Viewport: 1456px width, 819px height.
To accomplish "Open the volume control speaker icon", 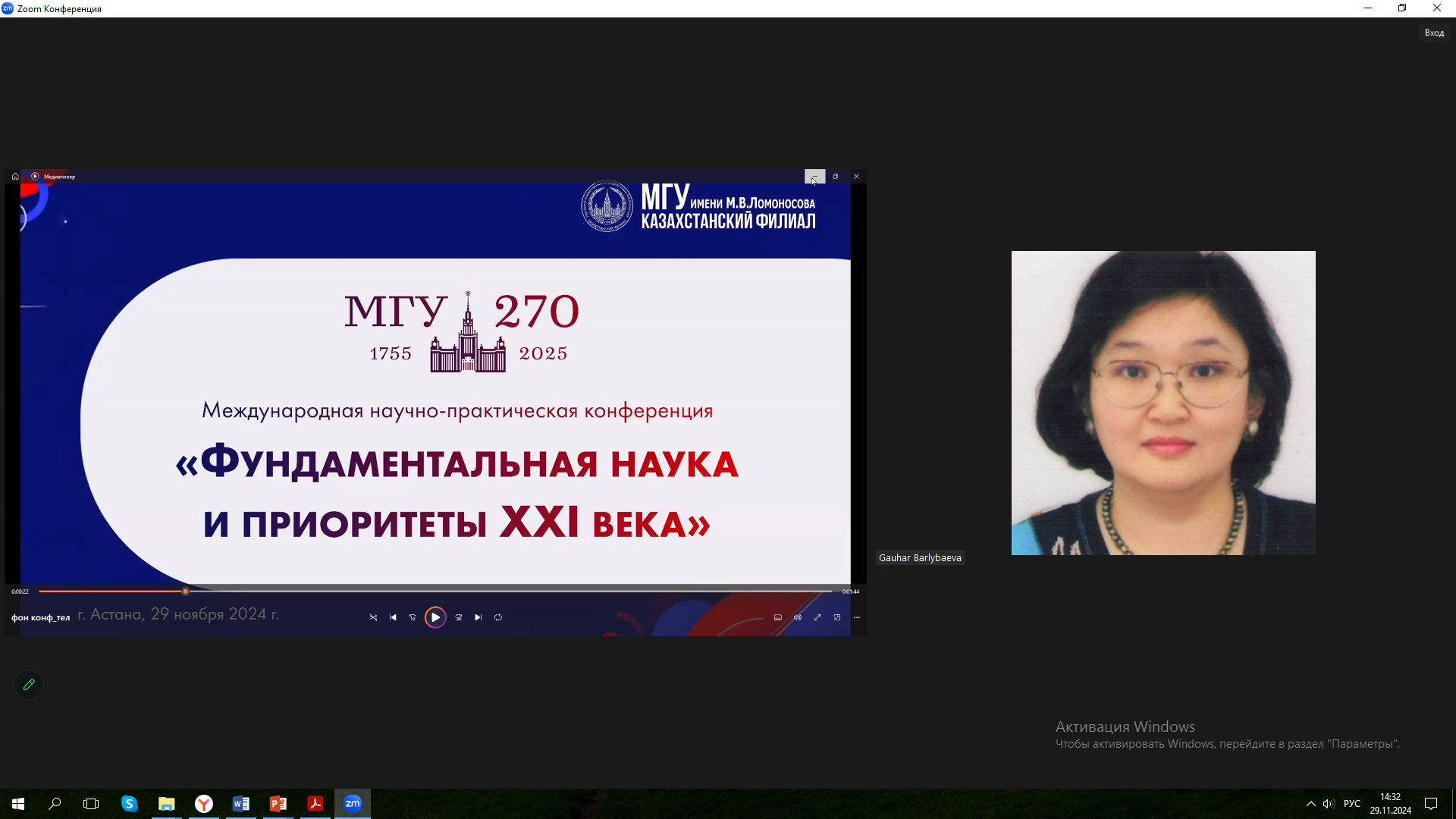I will (x=797, y=617).
